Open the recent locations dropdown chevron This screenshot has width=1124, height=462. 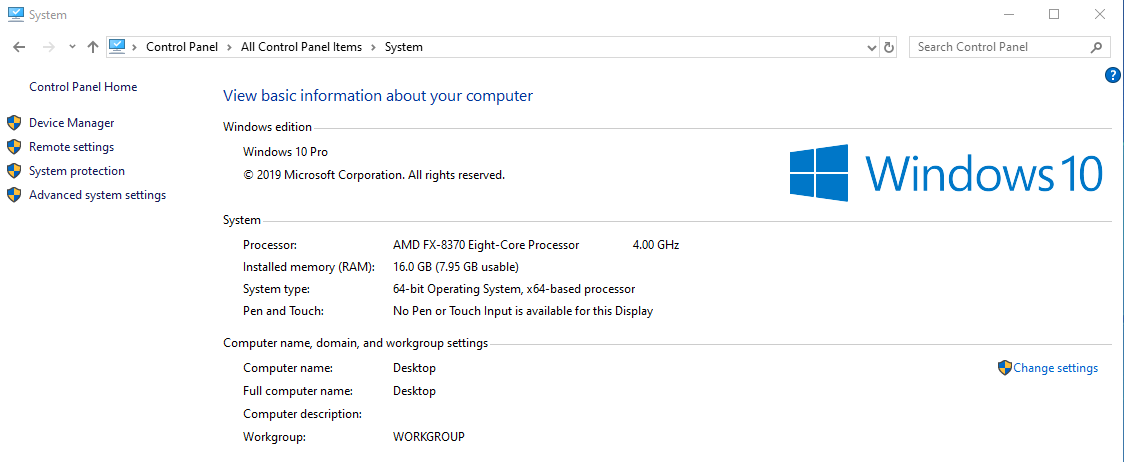(72, 47)
